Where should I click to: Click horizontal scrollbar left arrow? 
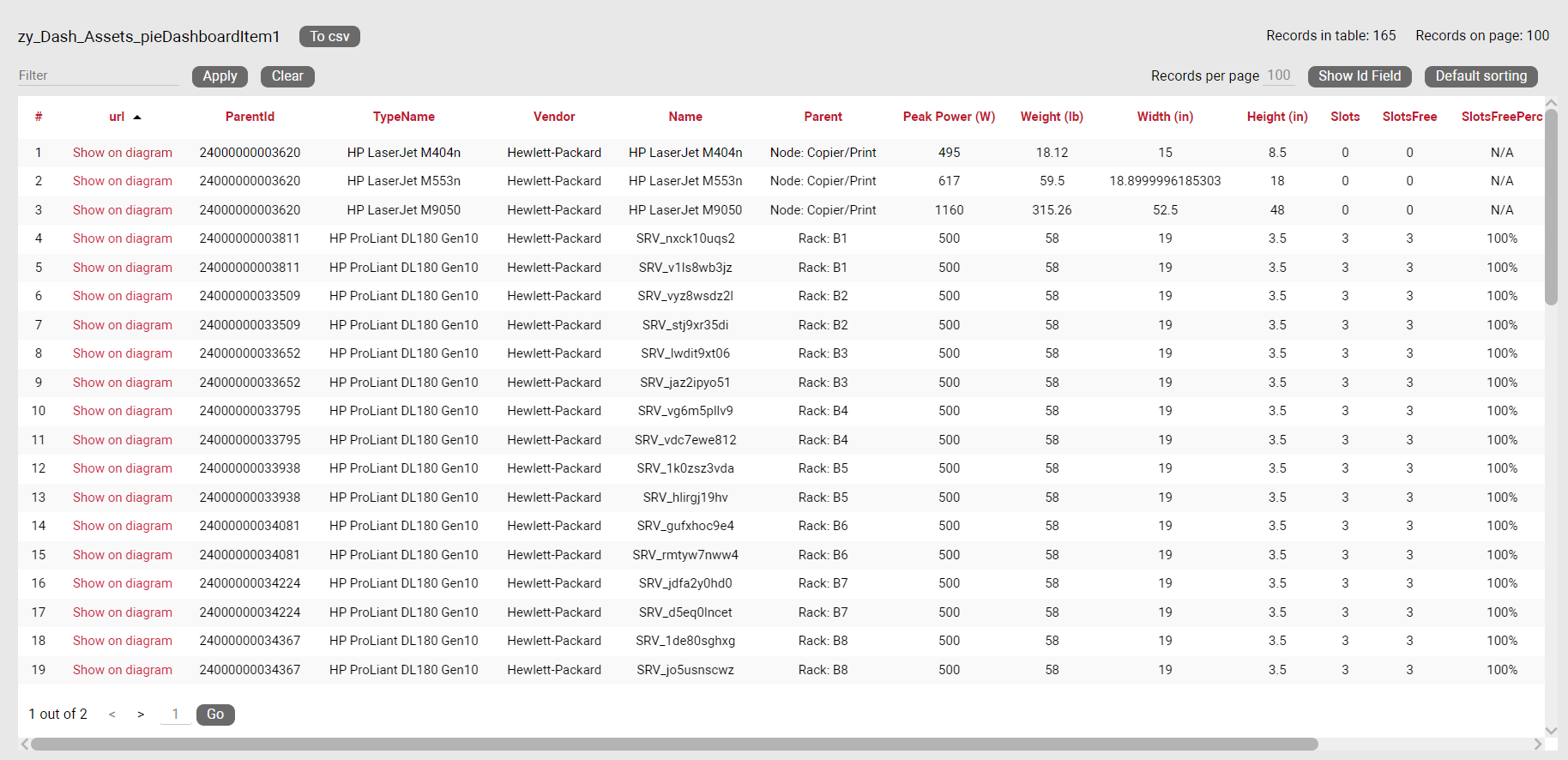[24, 744]
